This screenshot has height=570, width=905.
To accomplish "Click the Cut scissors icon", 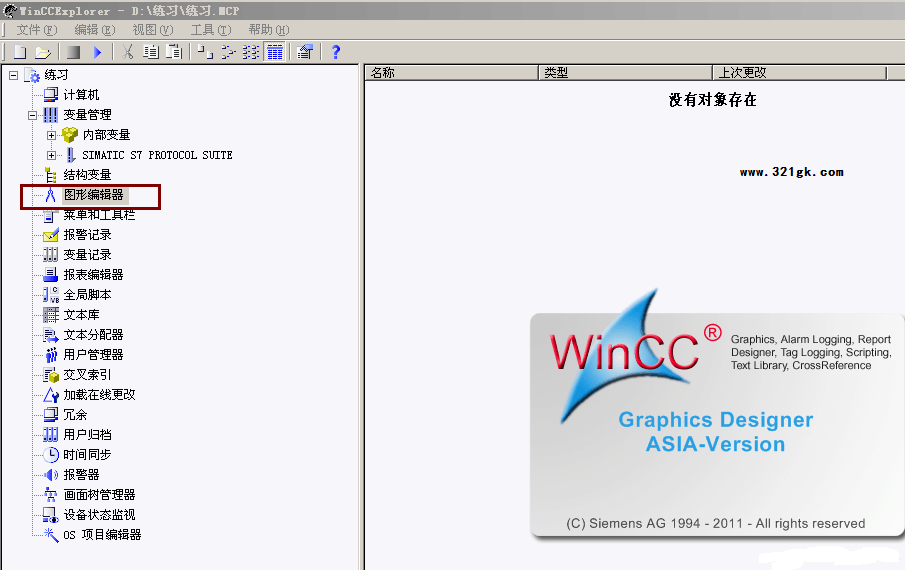I will [x=128, y=52].
